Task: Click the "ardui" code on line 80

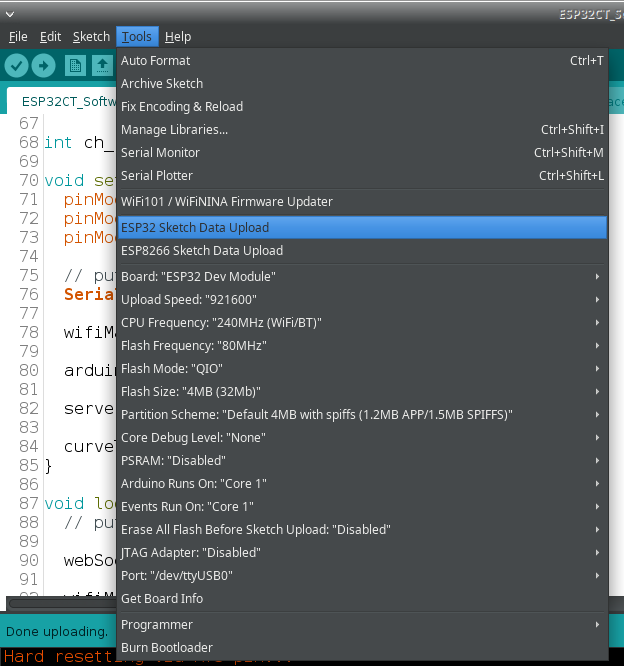Action: 90,370
